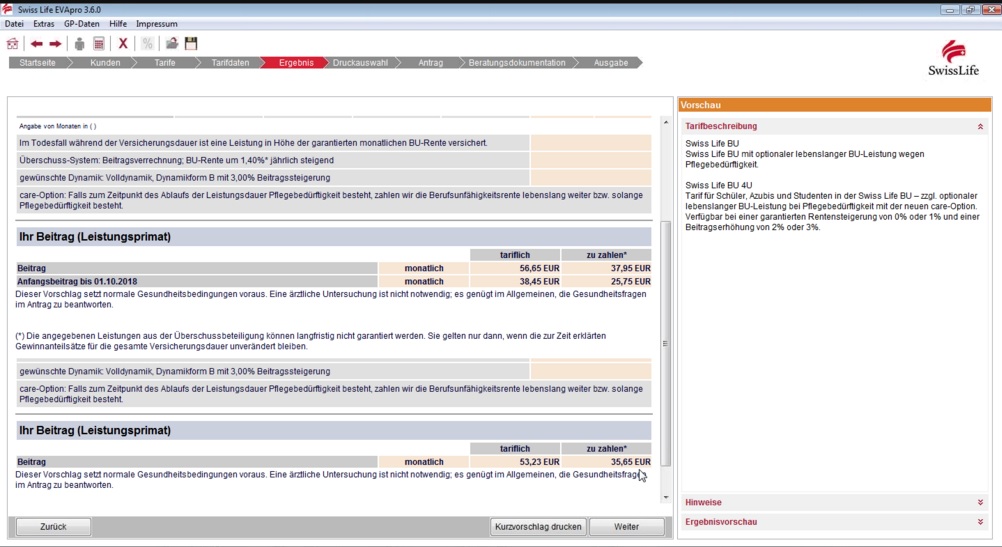Open the Extras menu
The width and height of the screenshot is (1002, 547).
tap(44, 24)
